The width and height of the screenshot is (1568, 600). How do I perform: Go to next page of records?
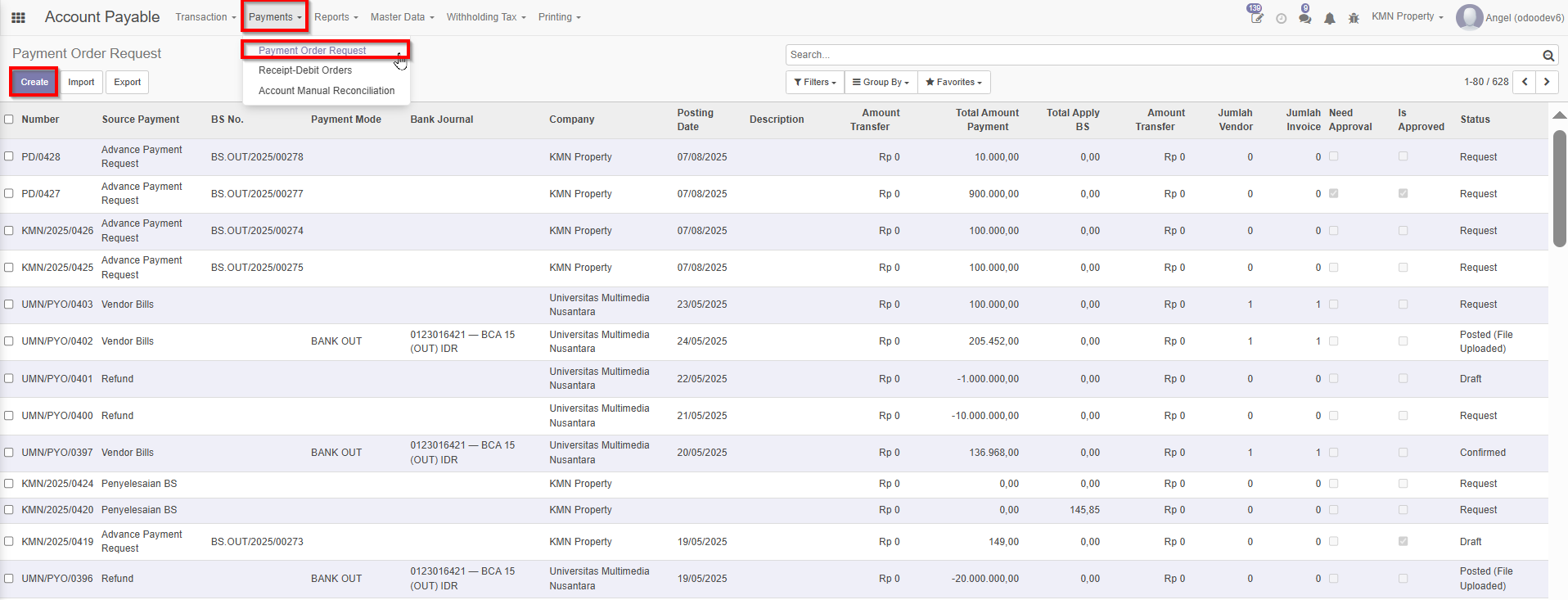[x=1547, y=82]
